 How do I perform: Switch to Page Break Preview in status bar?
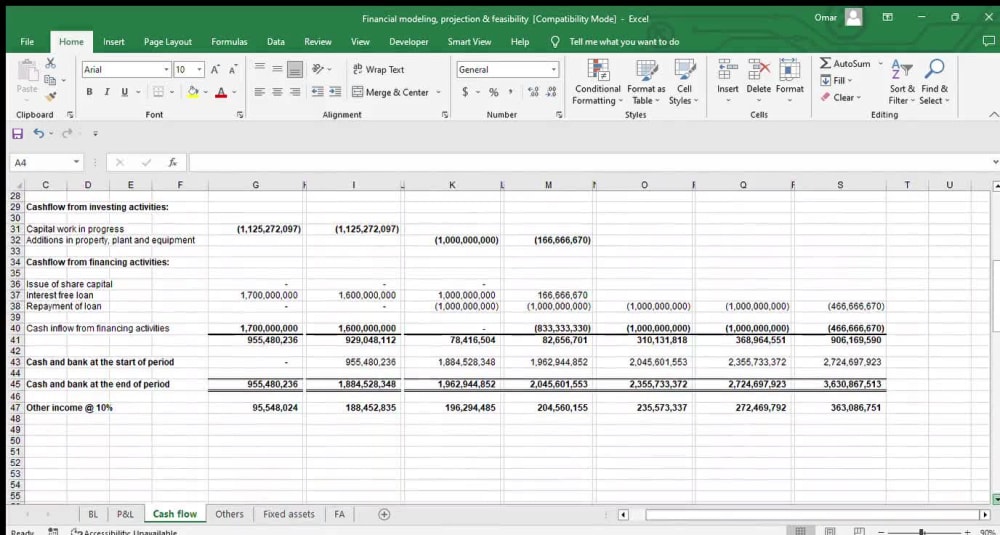coord(857,531)
